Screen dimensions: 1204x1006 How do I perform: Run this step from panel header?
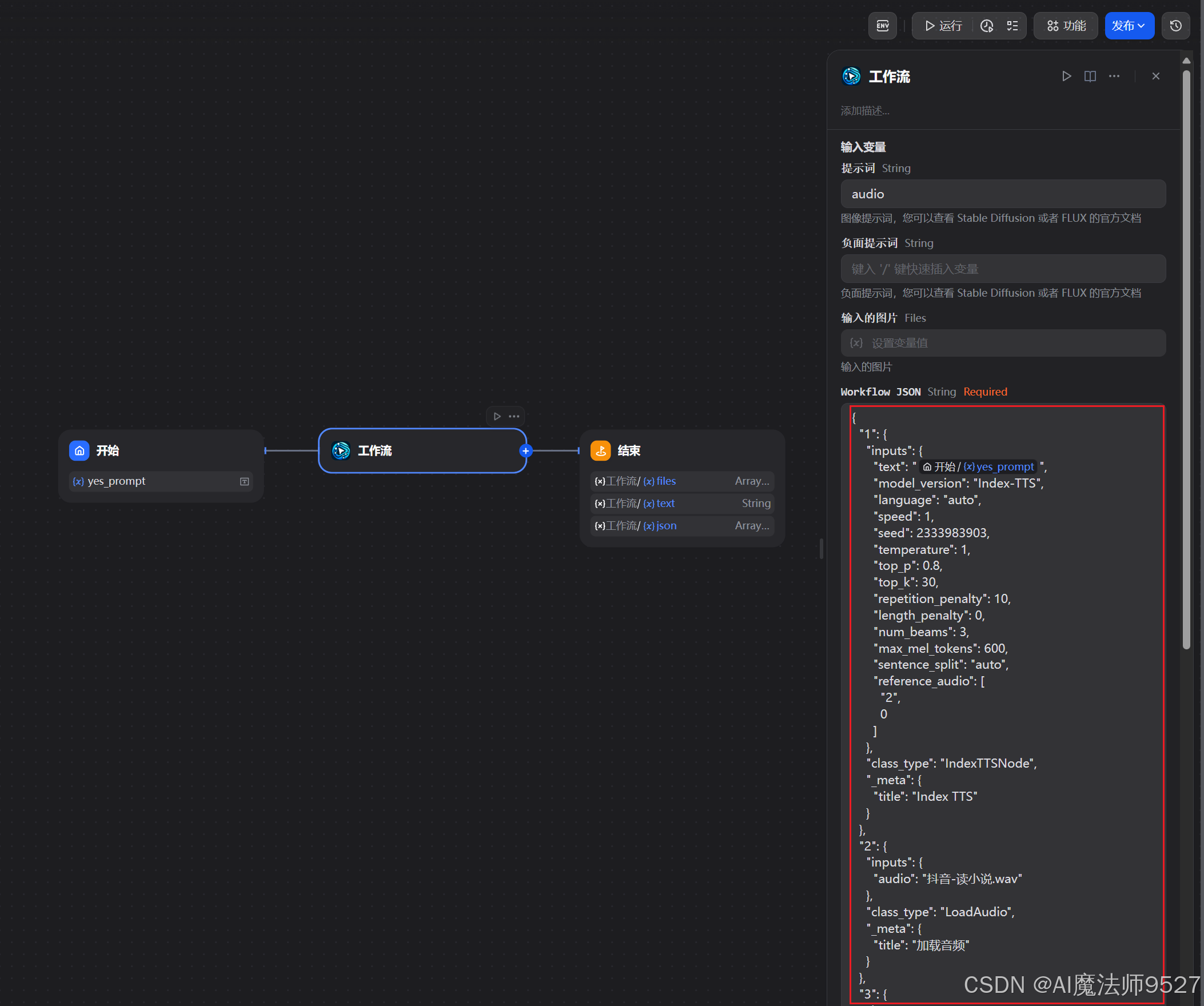1066,76
